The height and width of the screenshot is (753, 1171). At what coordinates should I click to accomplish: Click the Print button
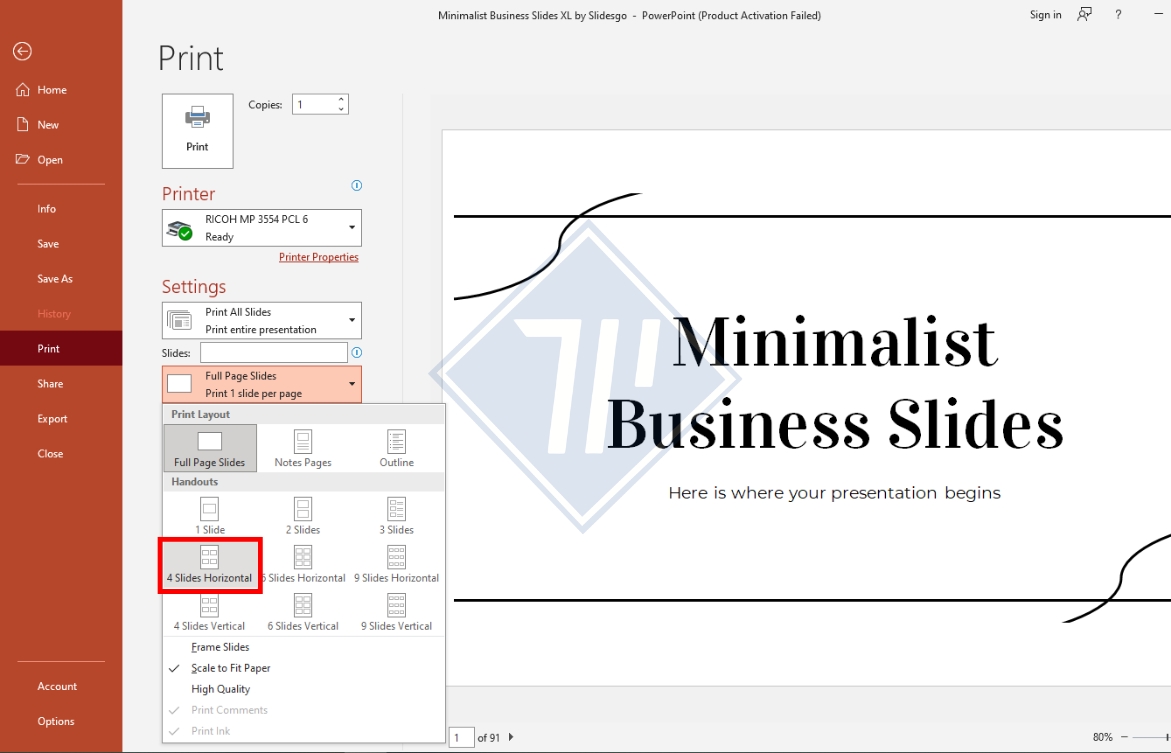point(197,131)
